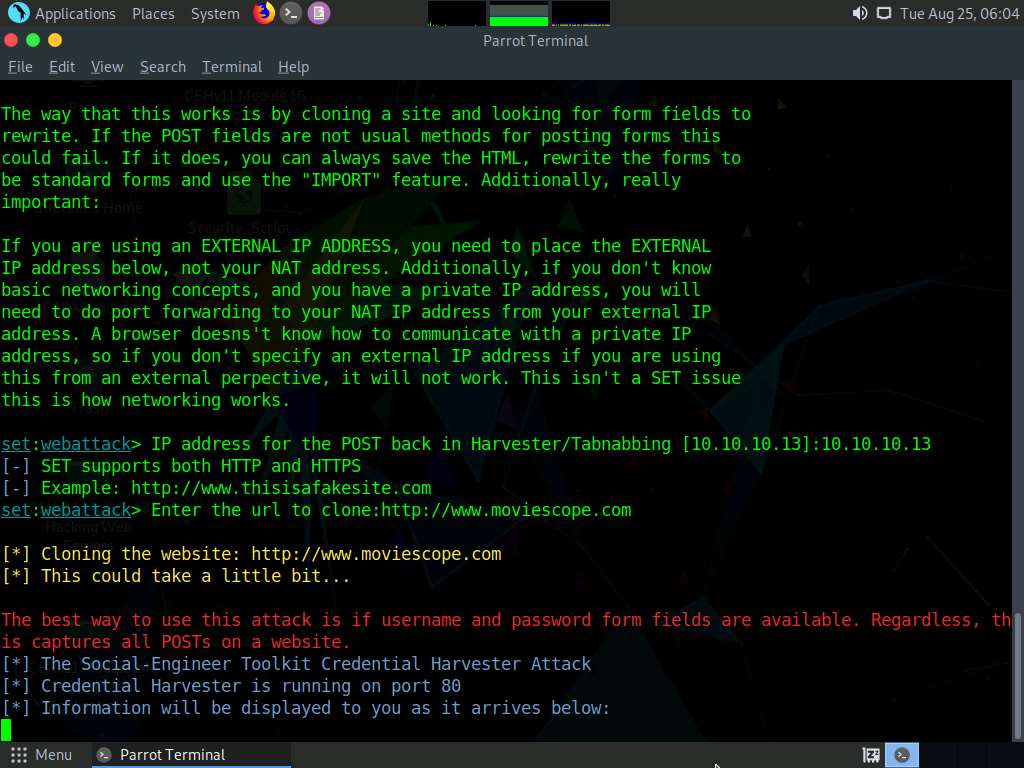Open the Parrot Applications menu icon

tap(18, 13)
